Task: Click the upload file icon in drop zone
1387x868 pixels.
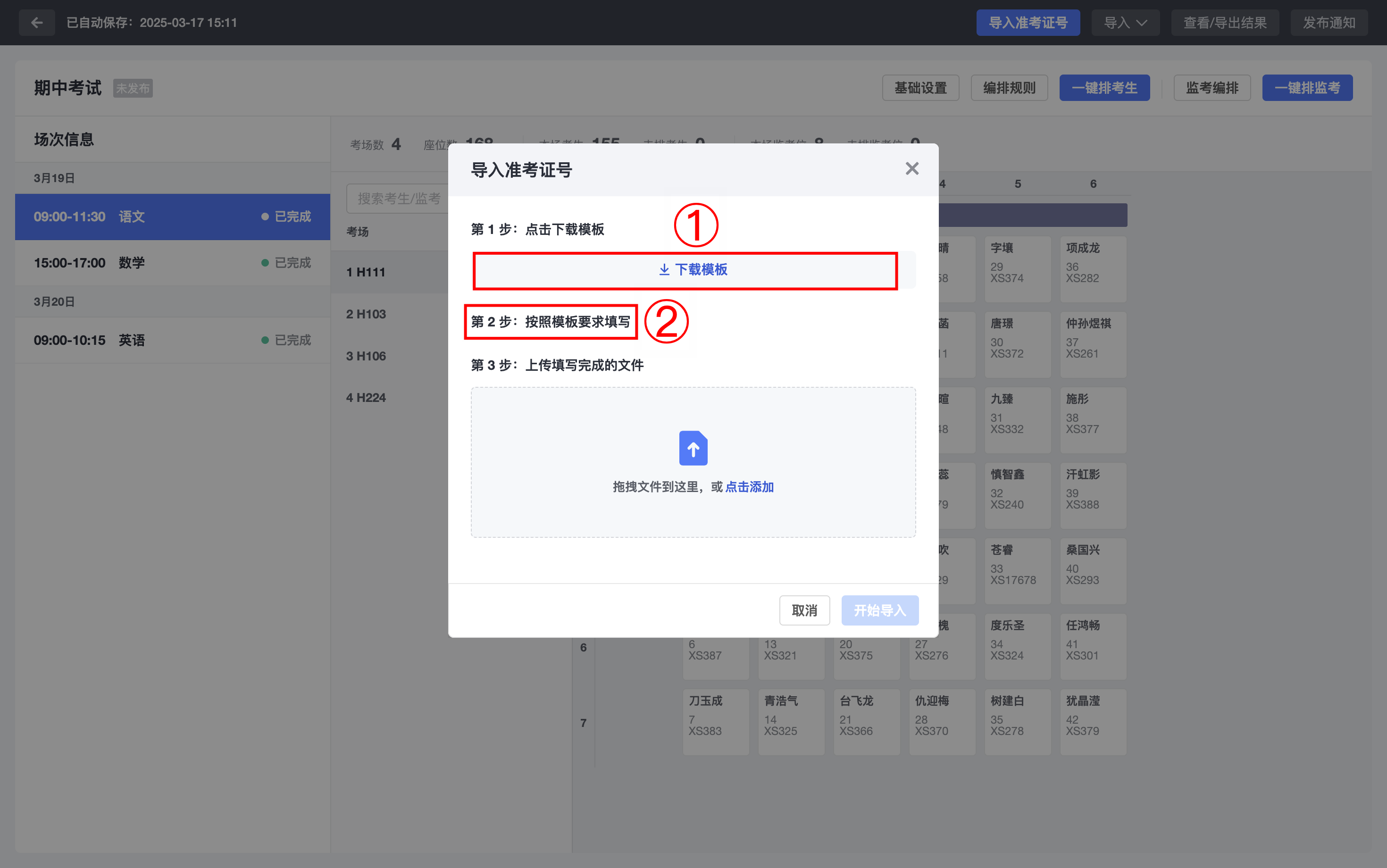Action: click(693, 448)
